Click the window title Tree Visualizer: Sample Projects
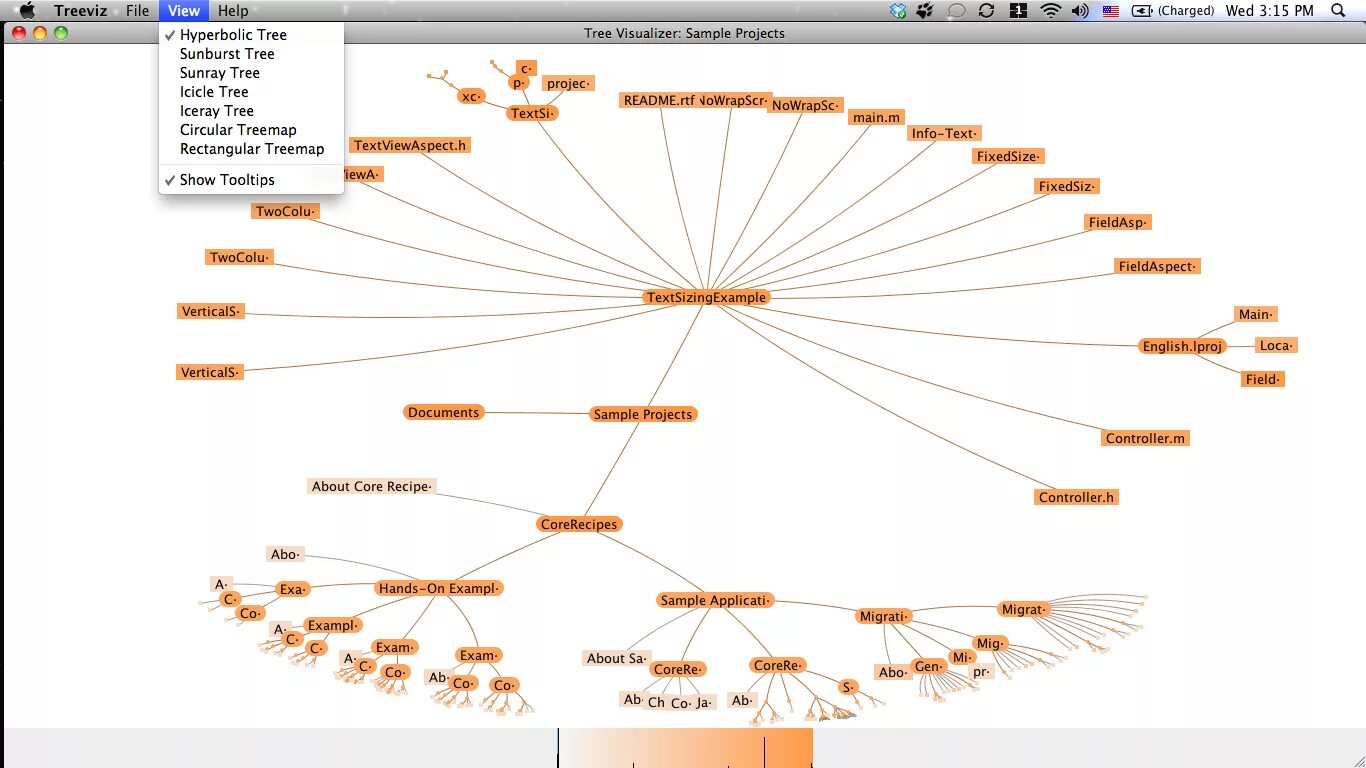1366x768 pixels. click(684, 33)
